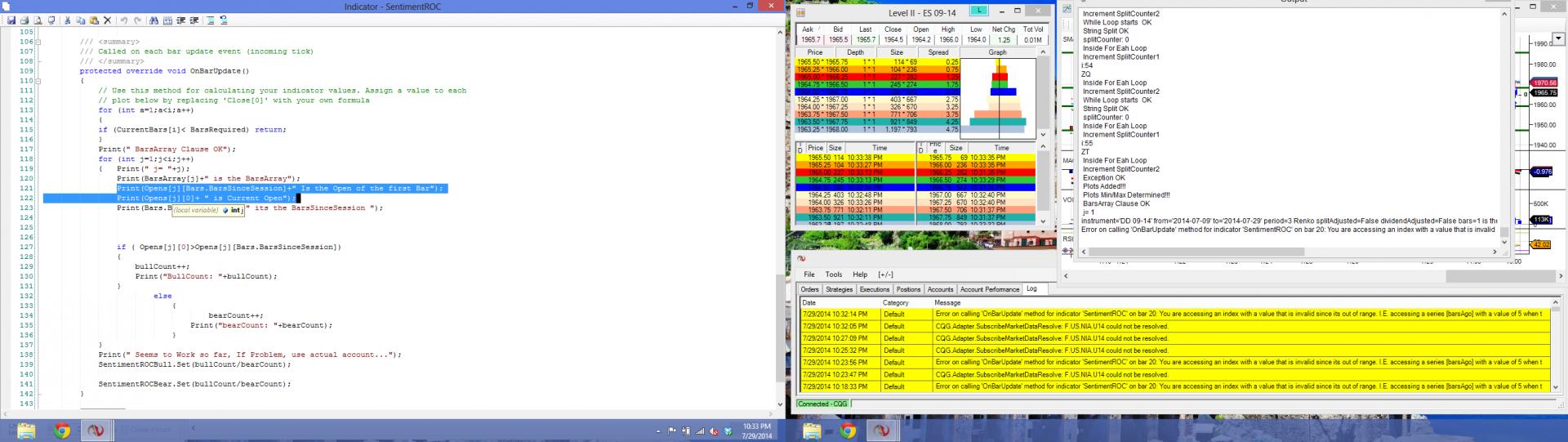
Task: Click the [+/-] menu item
Action: point(885,275)
